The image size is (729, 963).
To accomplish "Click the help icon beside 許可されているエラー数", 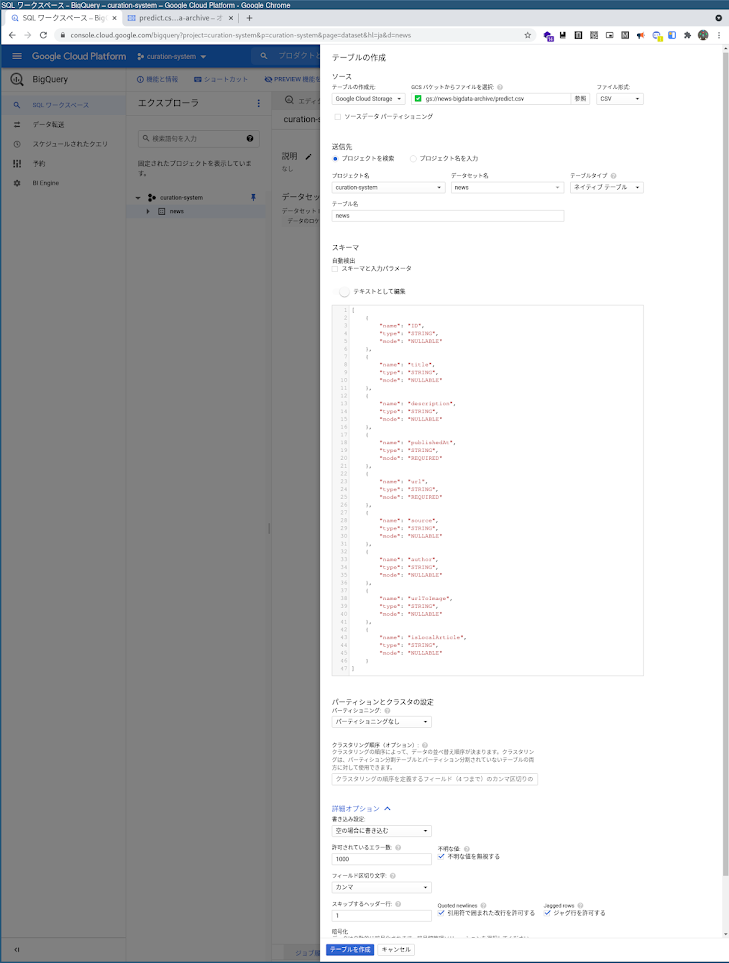I will coord(398,848).
